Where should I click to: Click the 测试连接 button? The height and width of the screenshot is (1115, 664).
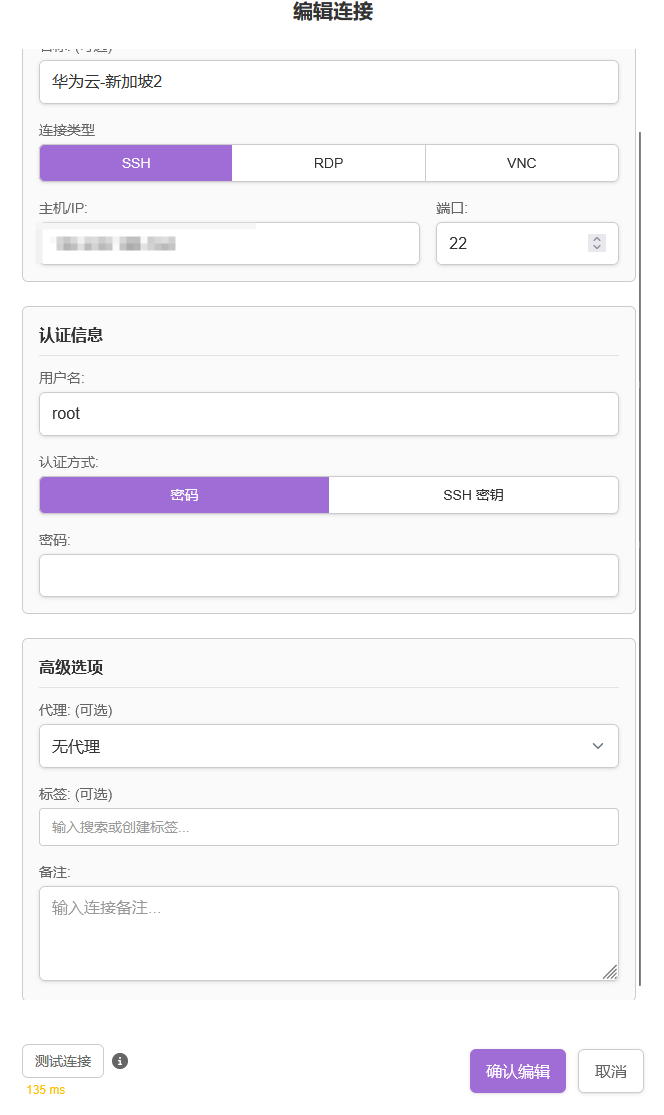click(x=63, y=1061)
